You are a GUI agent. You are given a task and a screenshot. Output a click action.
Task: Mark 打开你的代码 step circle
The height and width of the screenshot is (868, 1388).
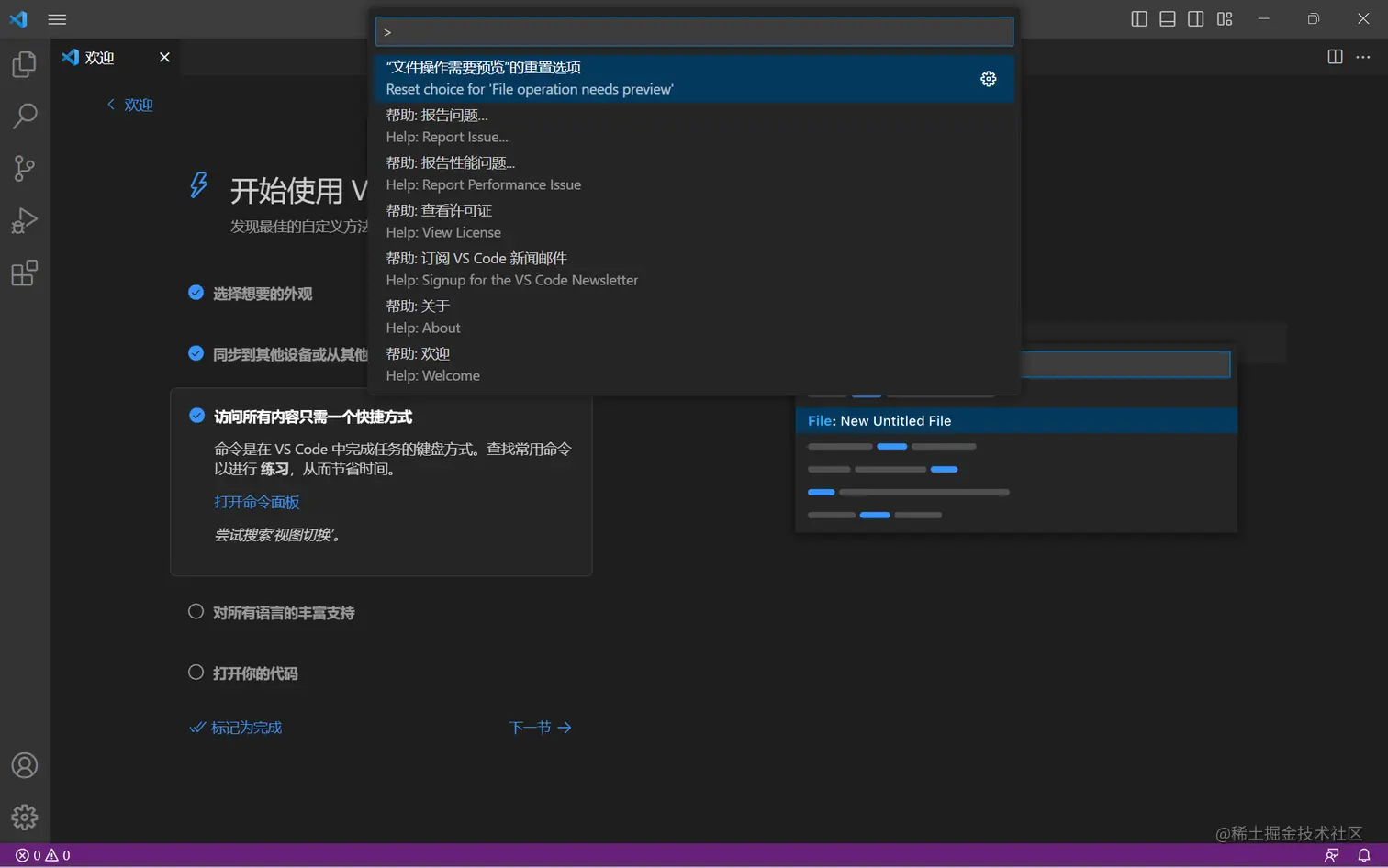[x=196, y=673]
